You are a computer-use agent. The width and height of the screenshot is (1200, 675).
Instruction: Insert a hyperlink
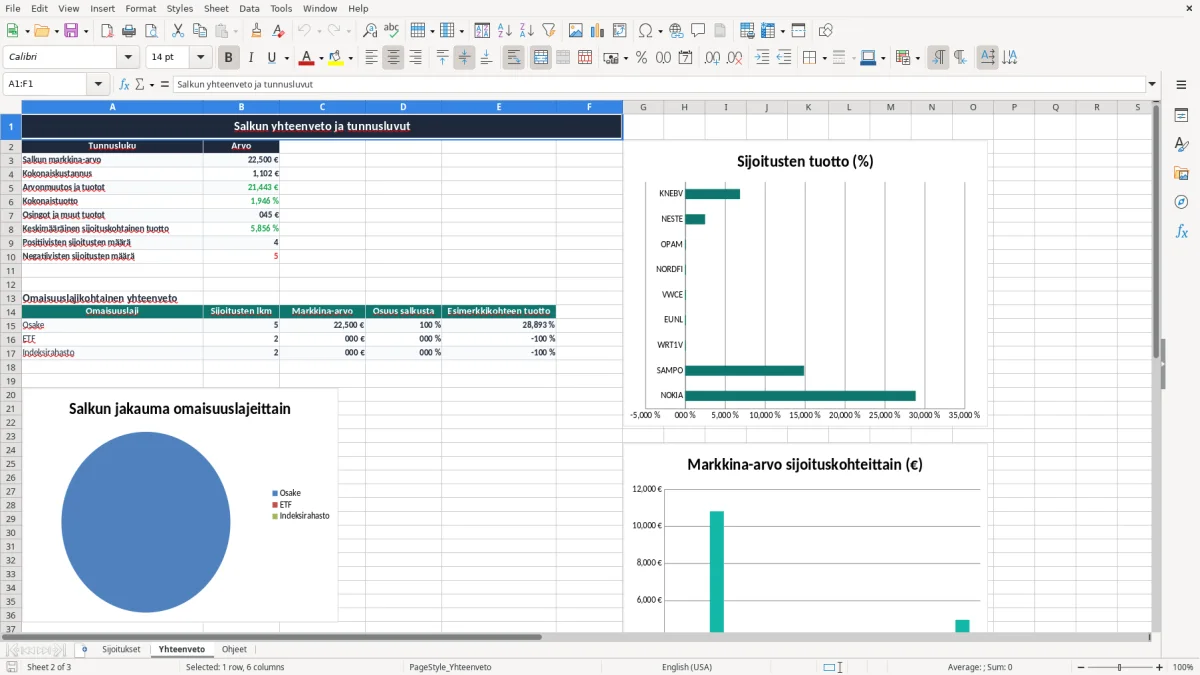[x=676, y=31]
